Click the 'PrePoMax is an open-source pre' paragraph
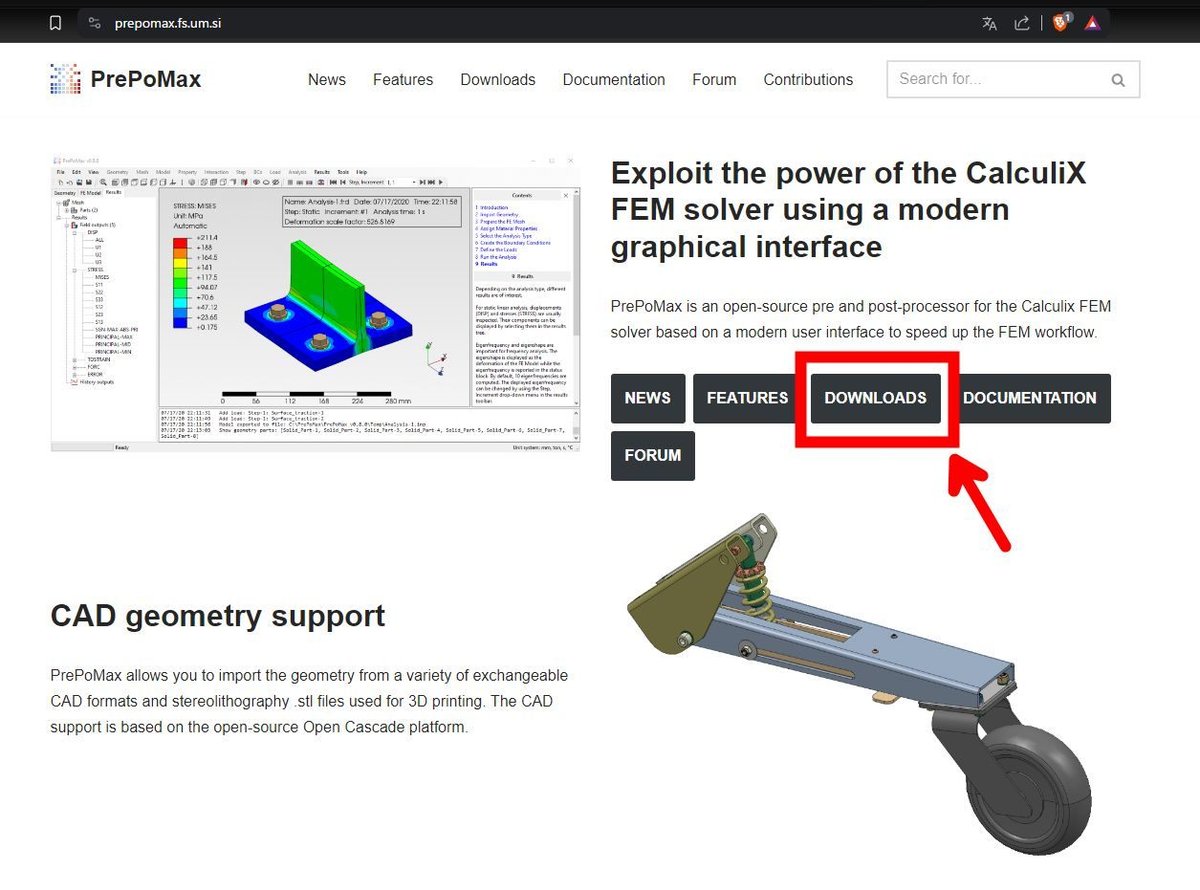Screen dimensions: 1200x890 click(x=861, y=319)
